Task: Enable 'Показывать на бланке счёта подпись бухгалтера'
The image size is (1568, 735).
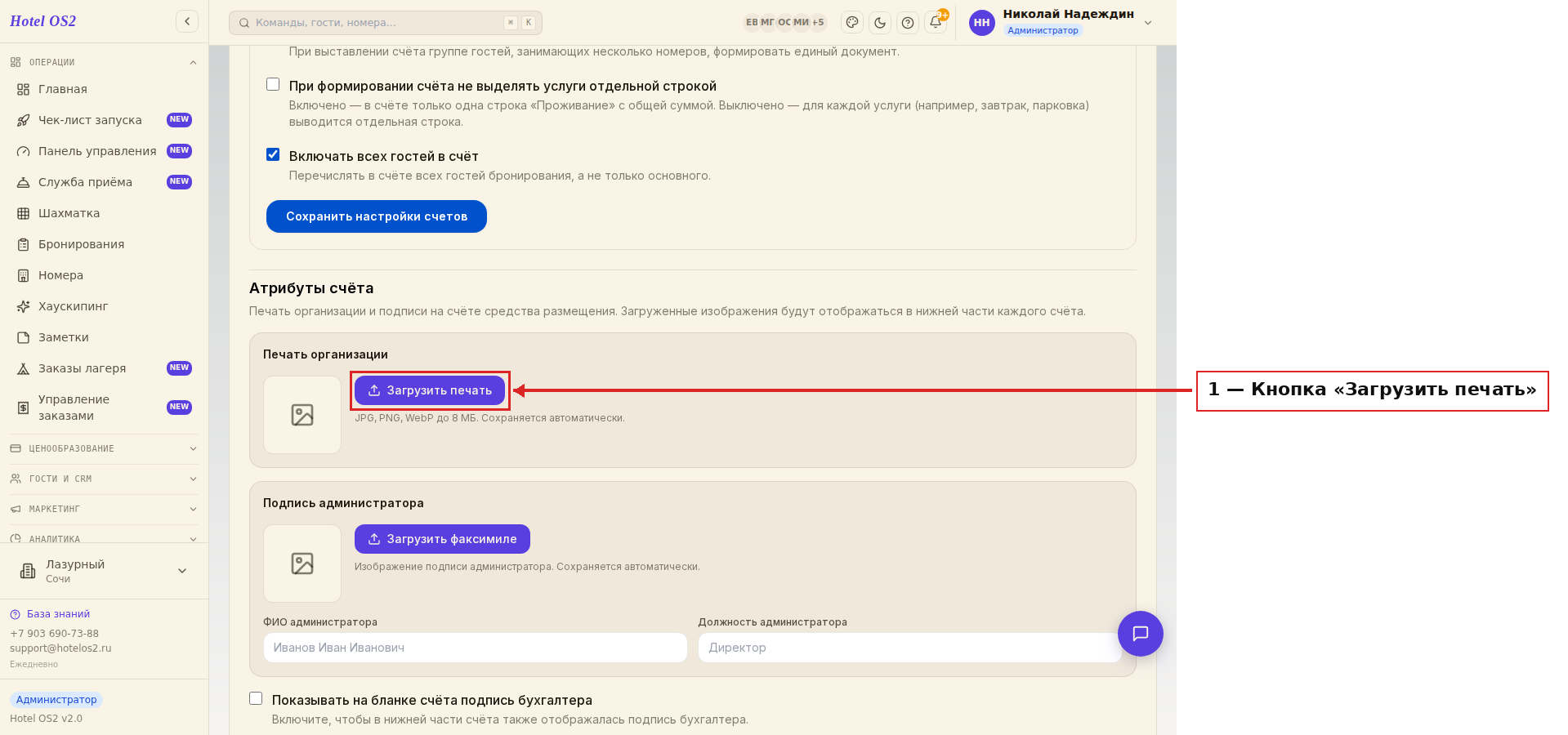Action: point(256,698)
